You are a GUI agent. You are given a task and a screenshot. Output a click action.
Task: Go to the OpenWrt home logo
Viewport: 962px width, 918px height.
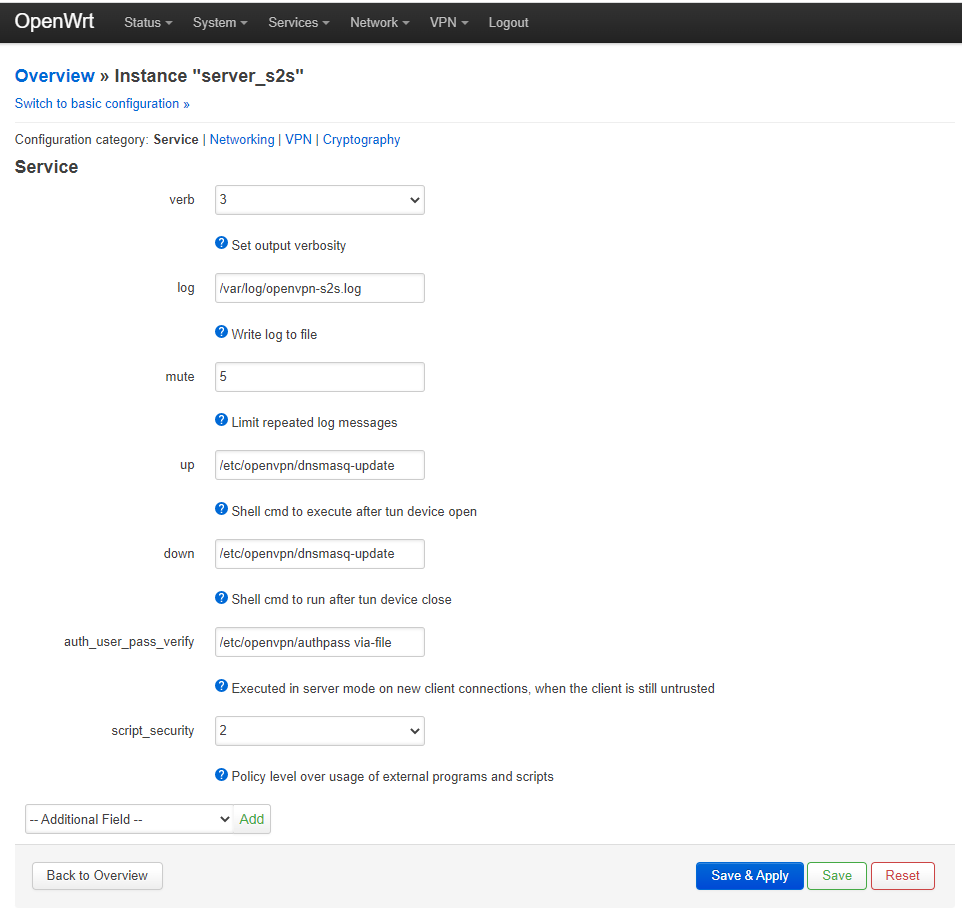(54, 21)
